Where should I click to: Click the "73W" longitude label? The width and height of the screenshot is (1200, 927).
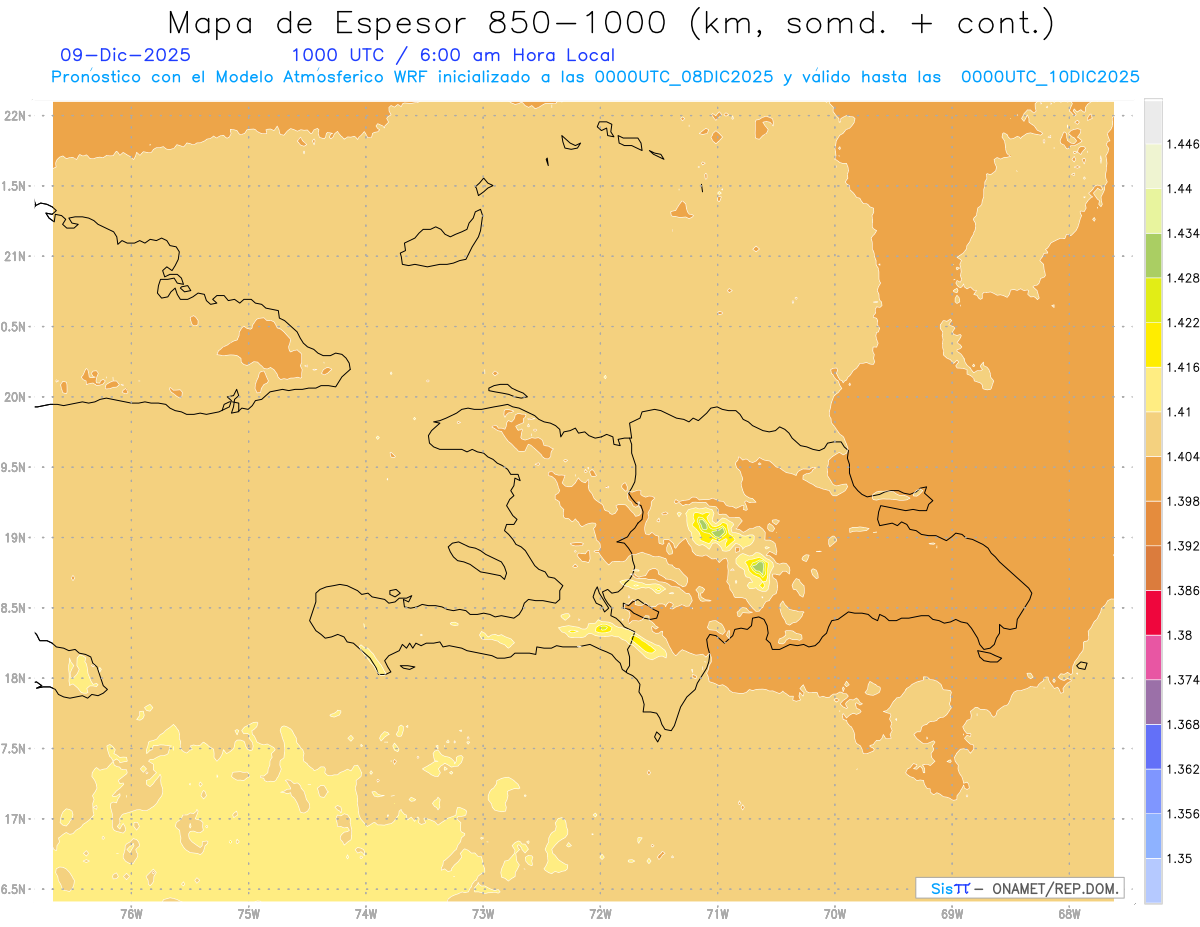(x=483, y=913)
